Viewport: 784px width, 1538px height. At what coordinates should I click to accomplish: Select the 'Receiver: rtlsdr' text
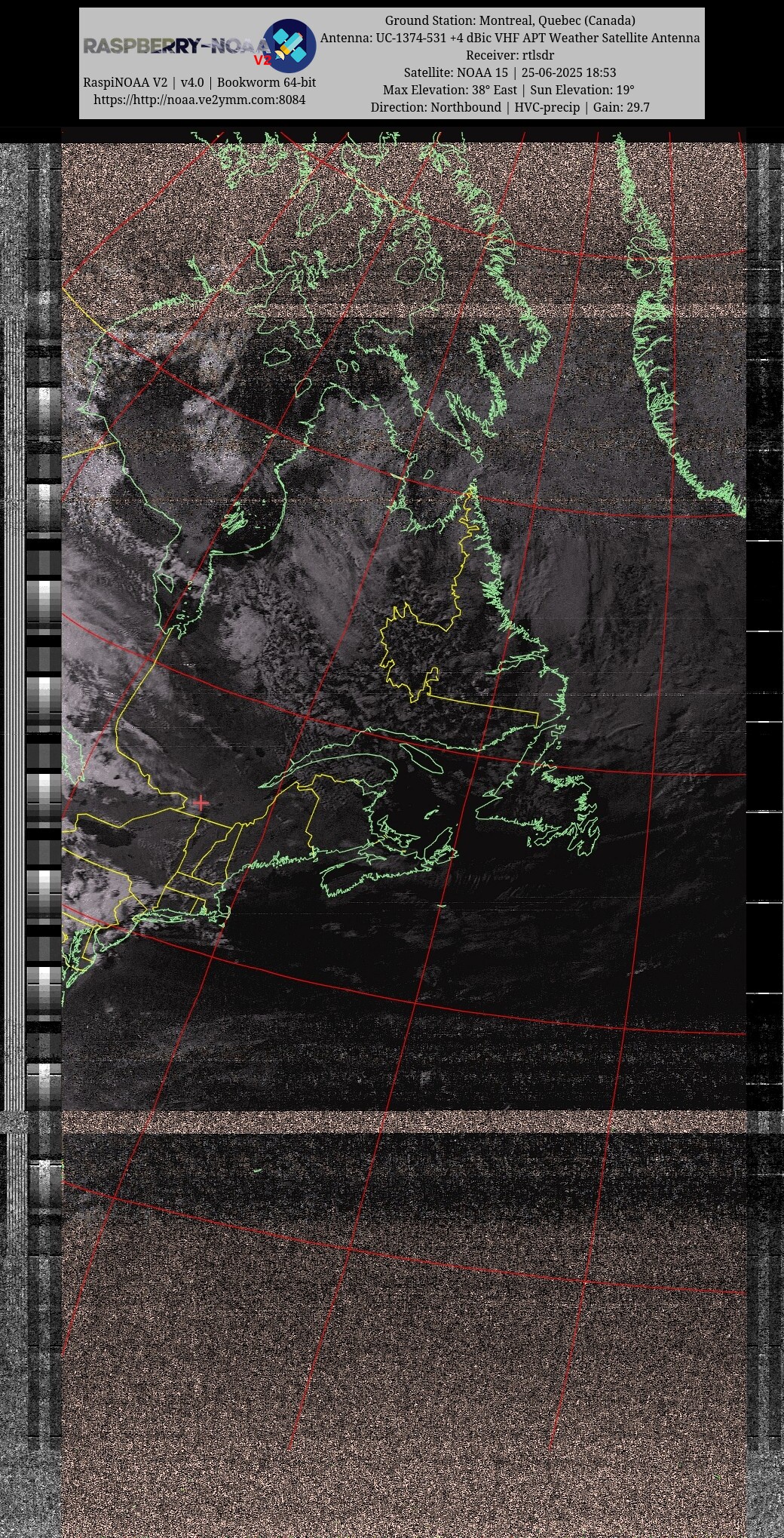click(x=510, y=55)
